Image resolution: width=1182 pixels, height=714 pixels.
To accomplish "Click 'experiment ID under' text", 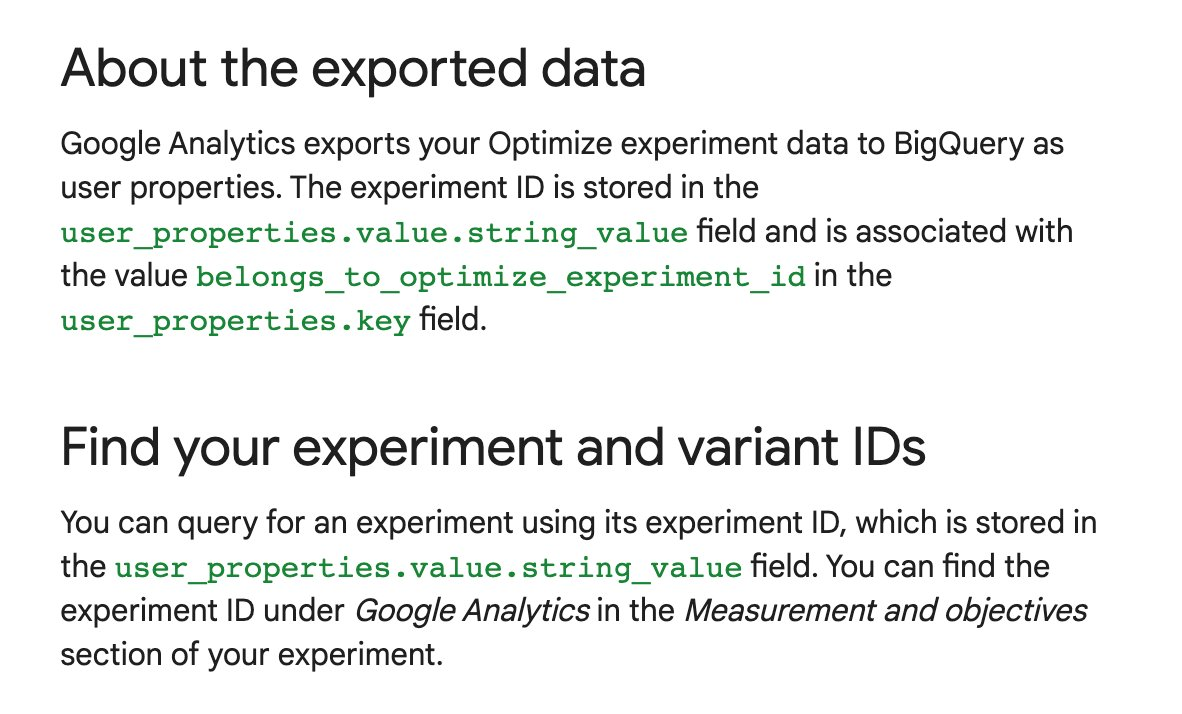I will coord(203,611).
